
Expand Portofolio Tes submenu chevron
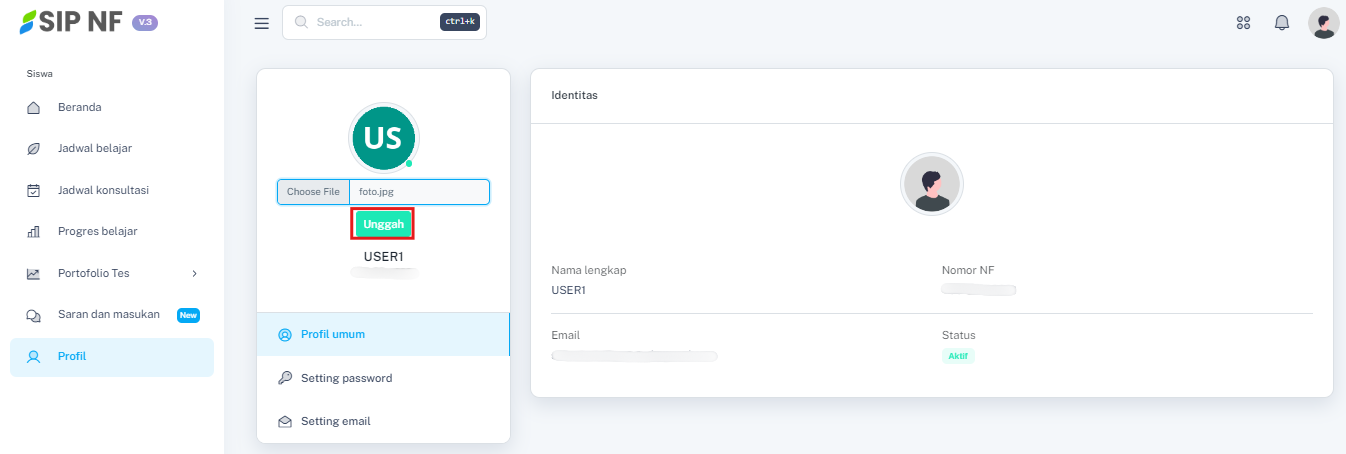point(194,273)
